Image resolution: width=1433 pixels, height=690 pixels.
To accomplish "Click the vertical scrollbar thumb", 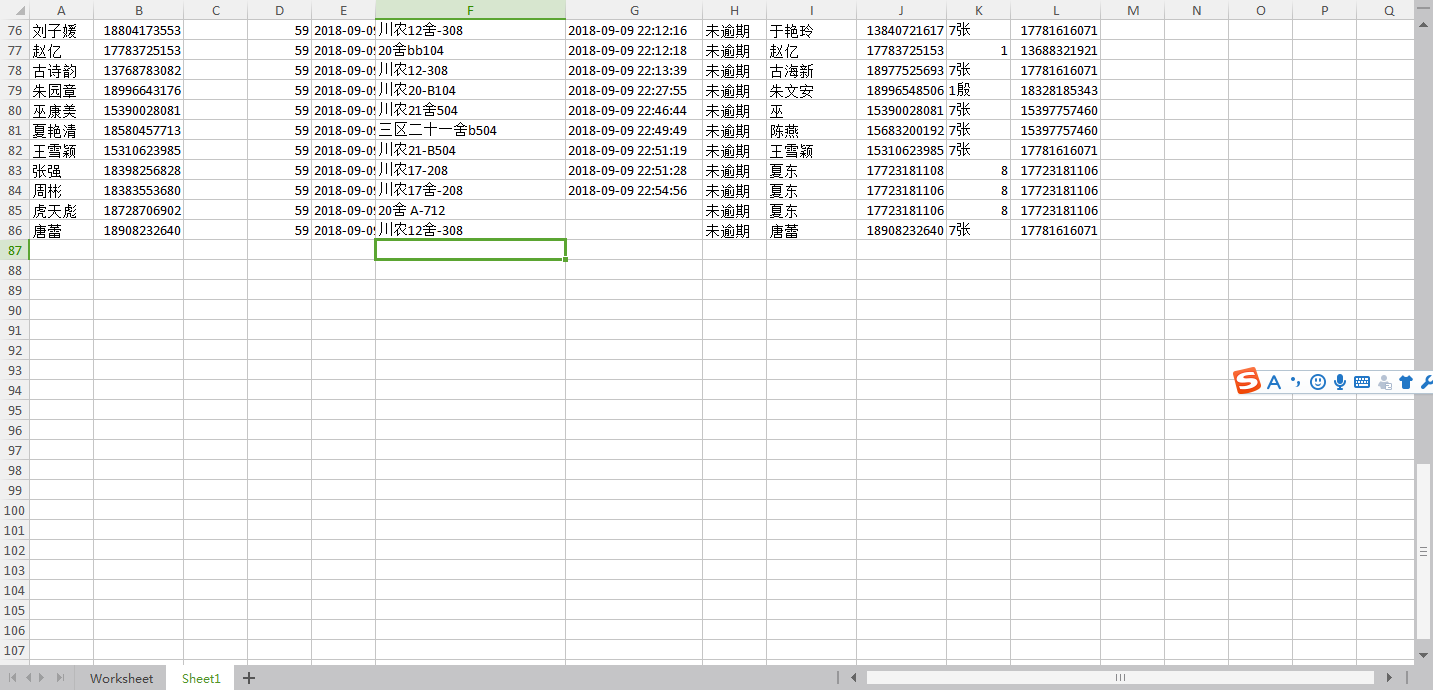I will click(x=1424, y=550).
